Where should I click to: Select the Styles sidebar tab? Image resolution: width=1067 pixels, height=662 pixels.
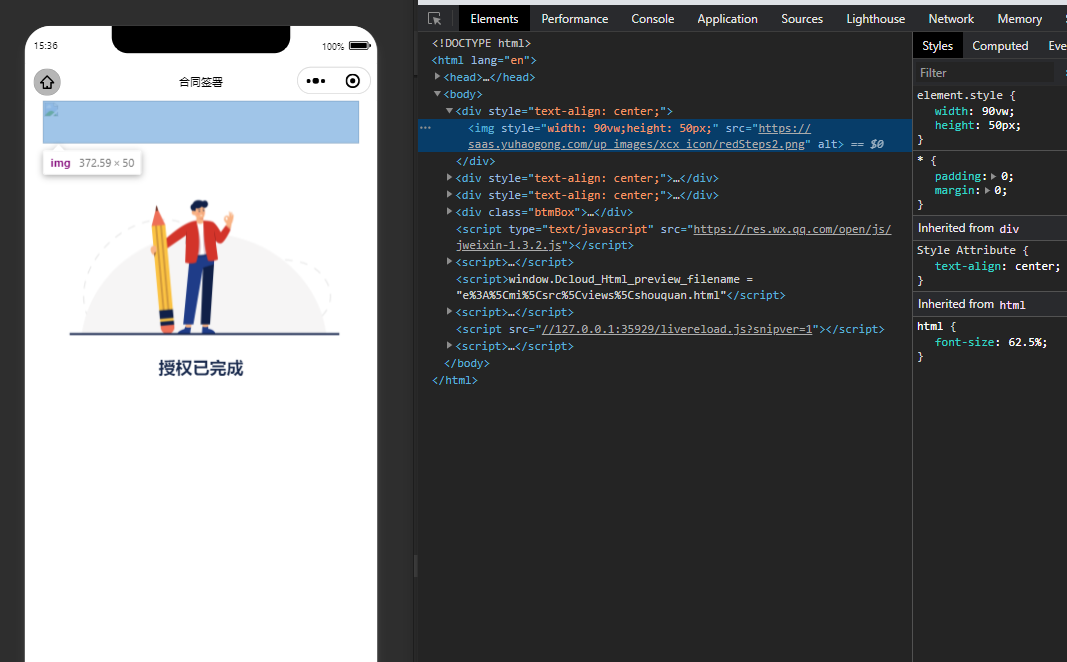click(x=937, y=46)
